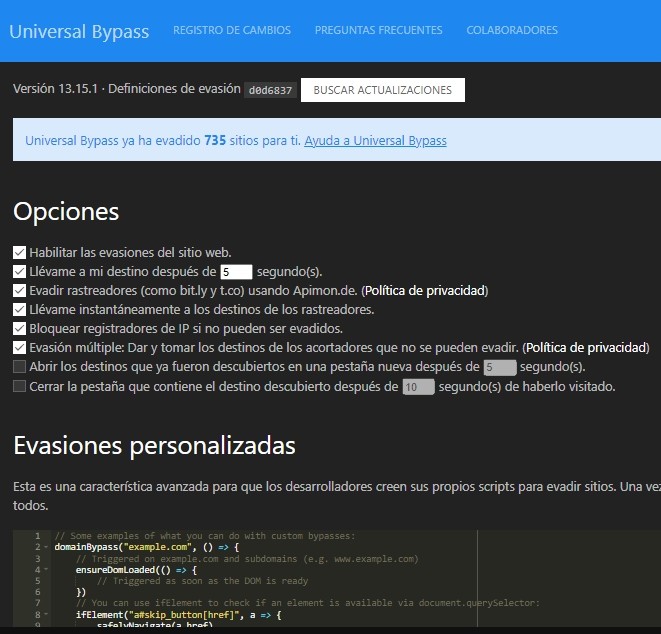Toggle Llévame instantáneamente a los destinos checkbox
Screen dimensions: 661x634
pos(19,309)
